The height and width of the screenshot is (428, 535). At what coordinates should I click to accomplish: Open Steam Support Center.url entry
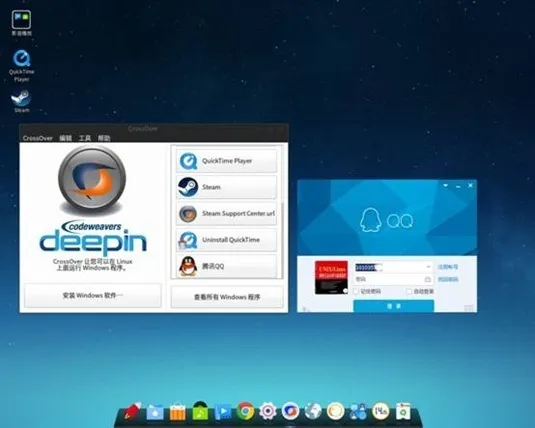(226, 213)
